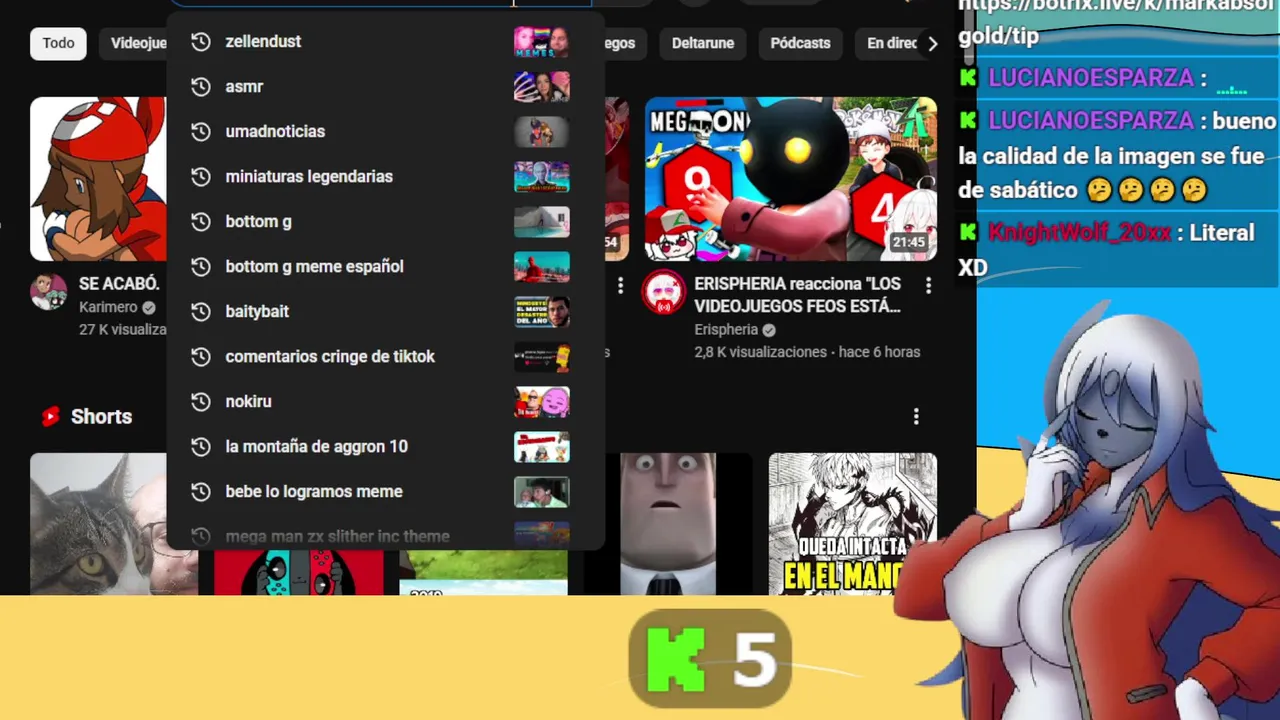Play the ERISPHERIA reacciona video thumbnail
The width and height of the screenshot is (1280, 720).
(x=791, y=179)
